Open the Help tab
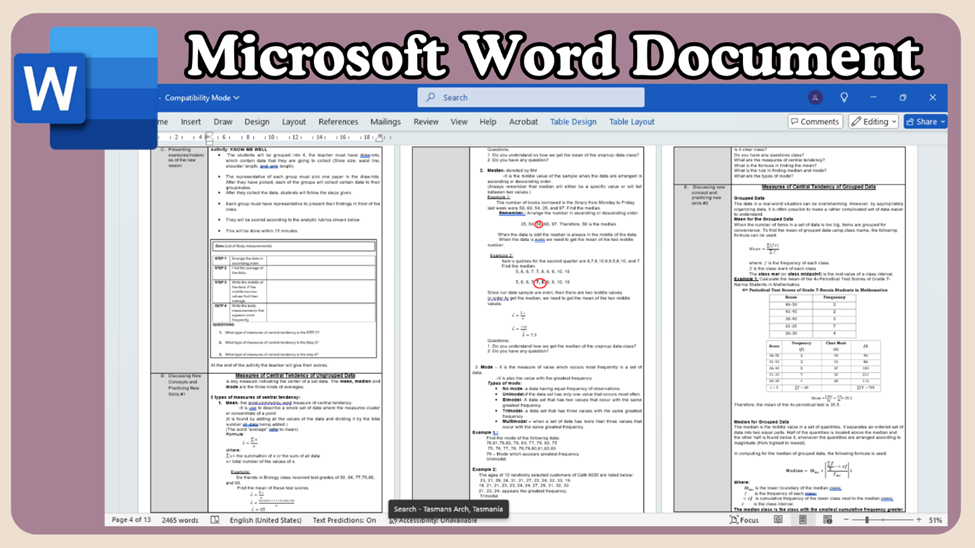Viewport: 975px width, 548px height. point(488,122)
